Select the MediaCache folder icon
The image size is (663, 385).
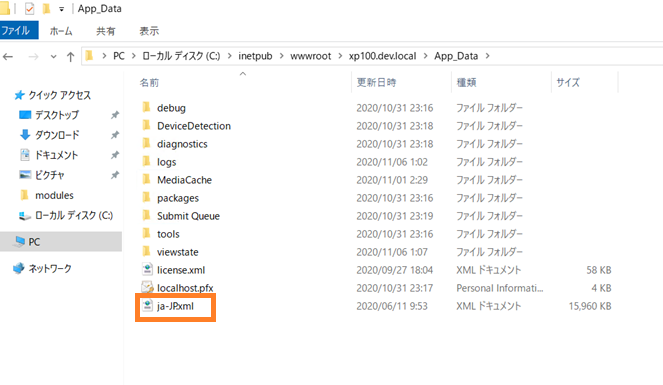(x=146, y=180)
